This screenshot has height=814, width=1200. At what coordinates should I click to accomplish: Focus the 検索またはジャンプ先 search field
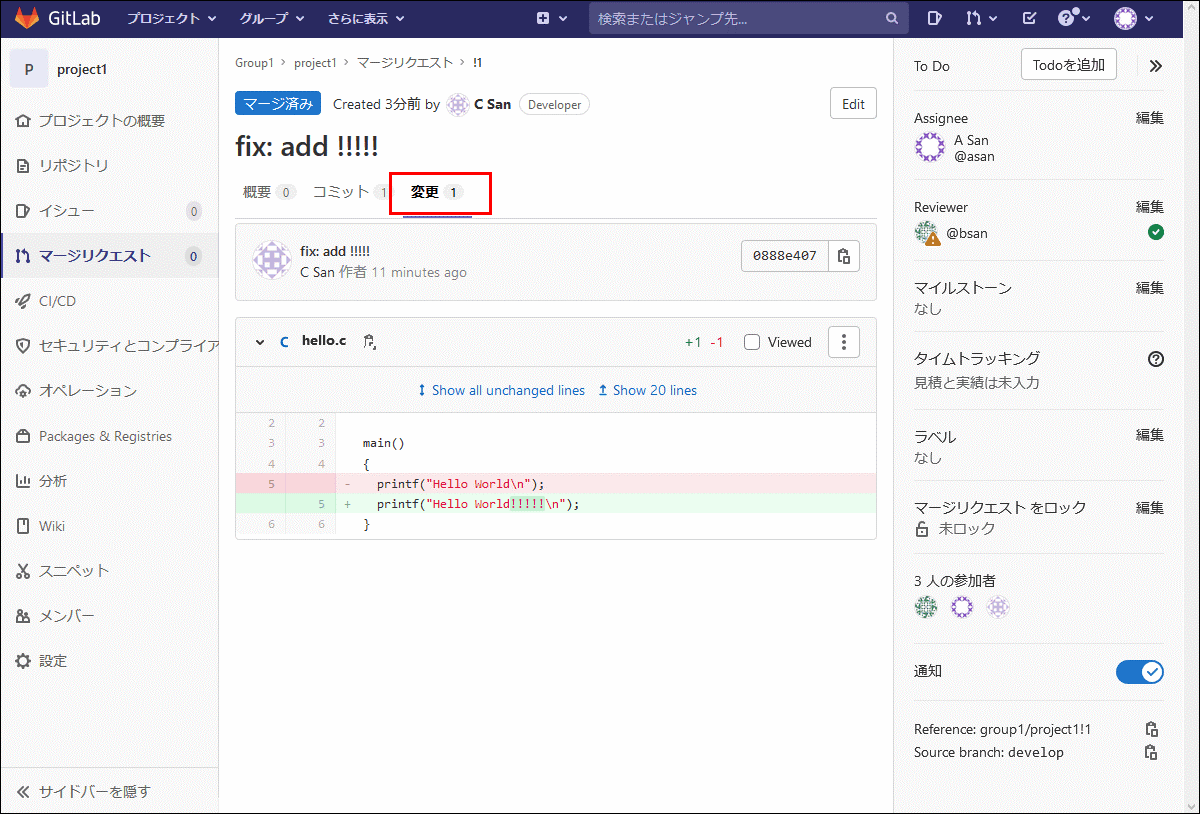click(746, 18)
